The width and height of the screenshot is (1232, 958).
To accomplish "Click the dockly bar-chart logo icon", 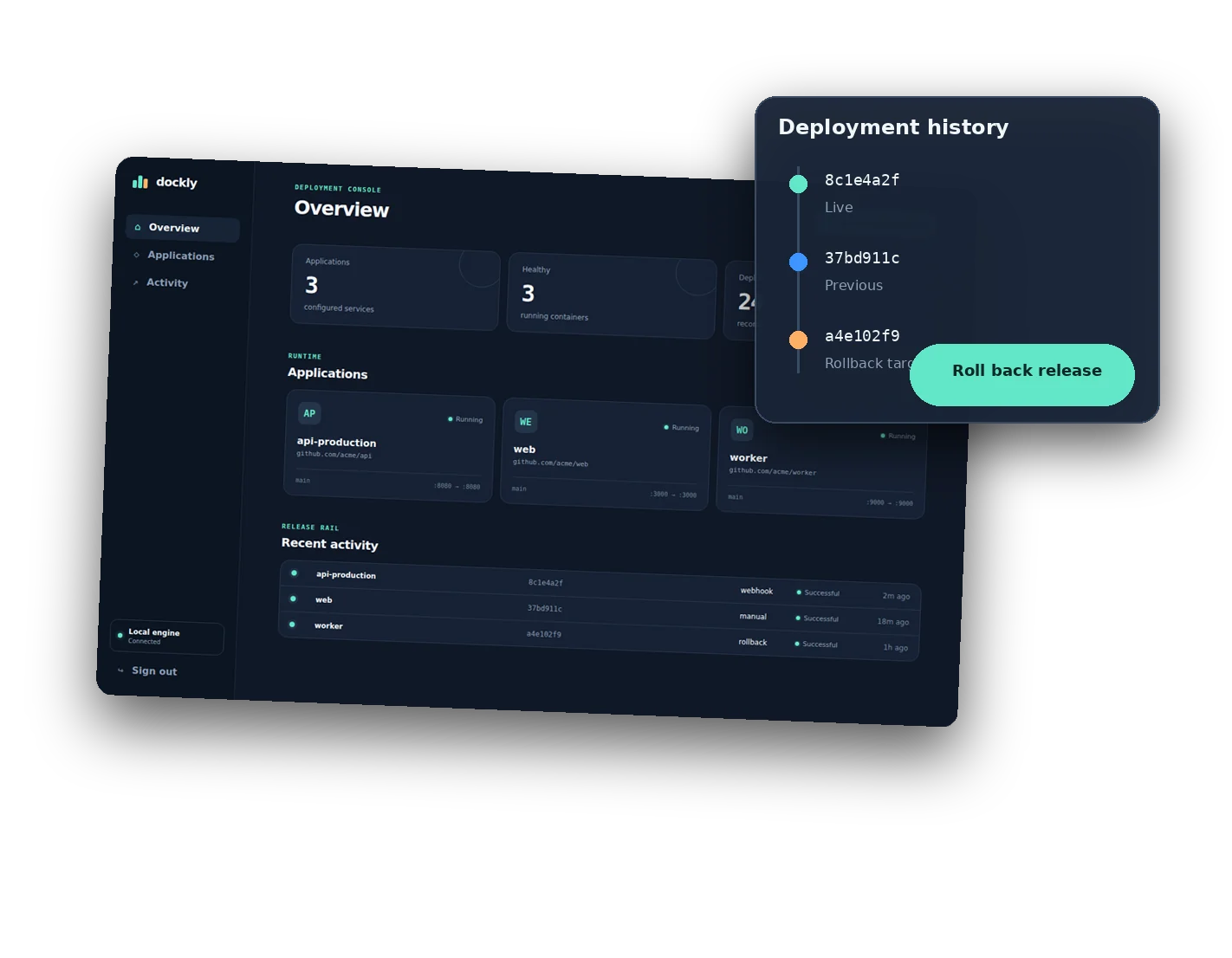I will pyautogui.click(x=140, y=182).
